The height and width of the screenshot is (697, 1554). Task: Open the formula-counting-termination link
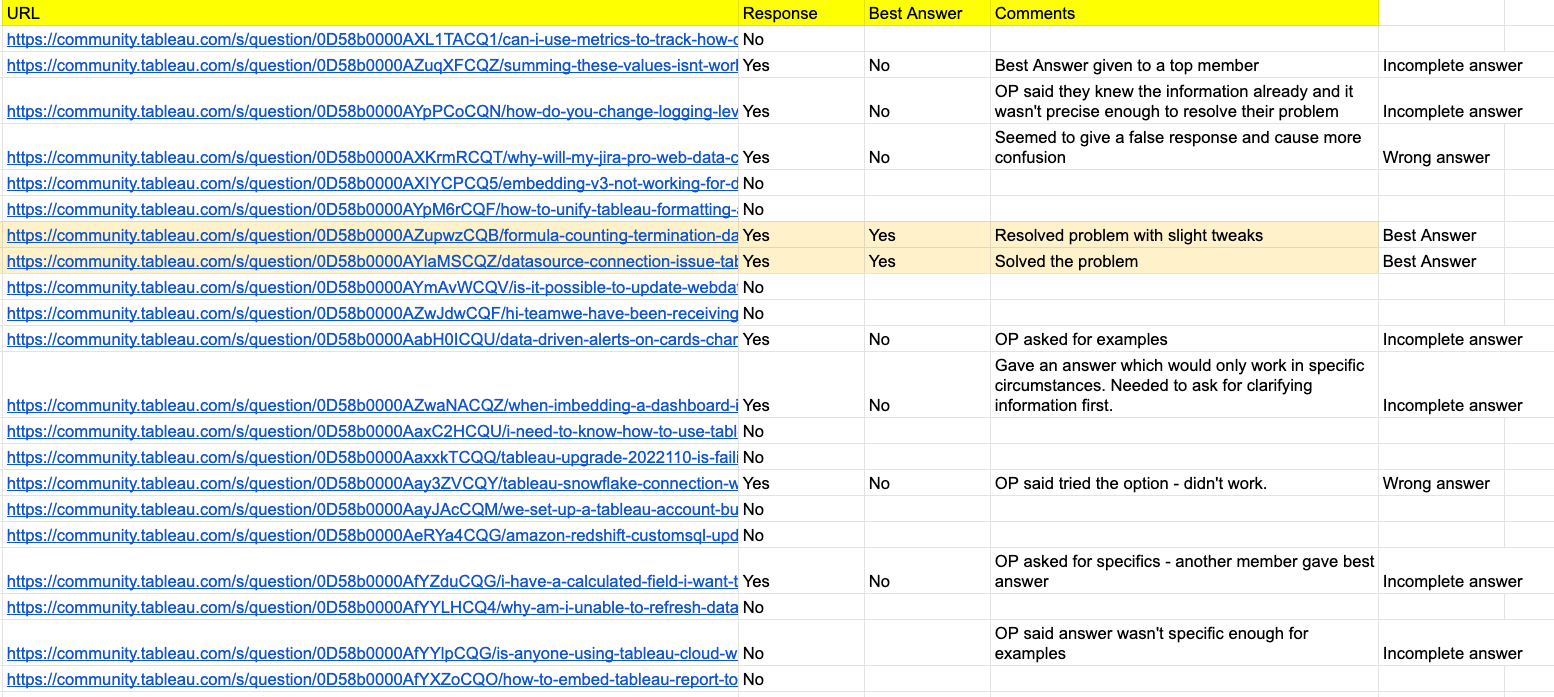(372, 236)
